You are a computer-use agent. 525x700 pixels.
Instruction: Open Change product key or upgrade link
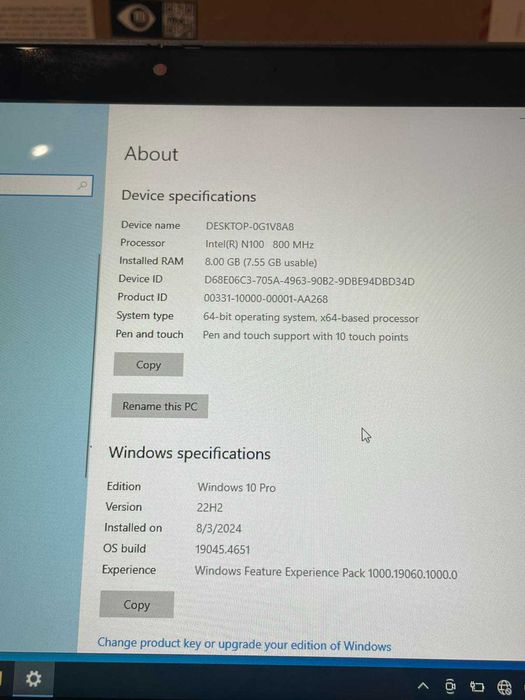click(x=244, y=645)
